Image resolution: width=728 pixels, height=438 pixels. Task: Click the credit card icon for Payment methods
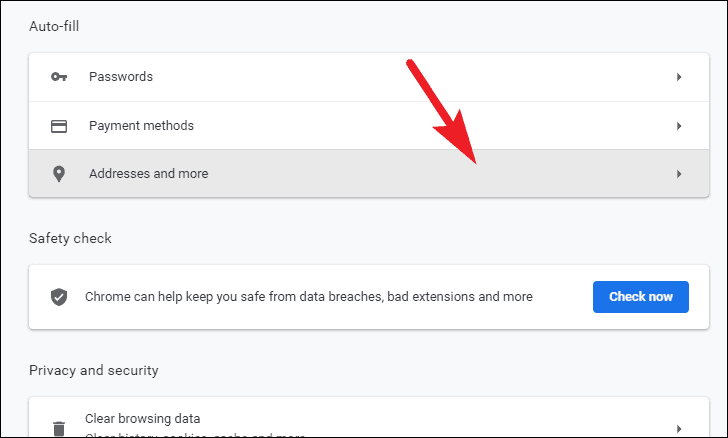pos(59,126)
